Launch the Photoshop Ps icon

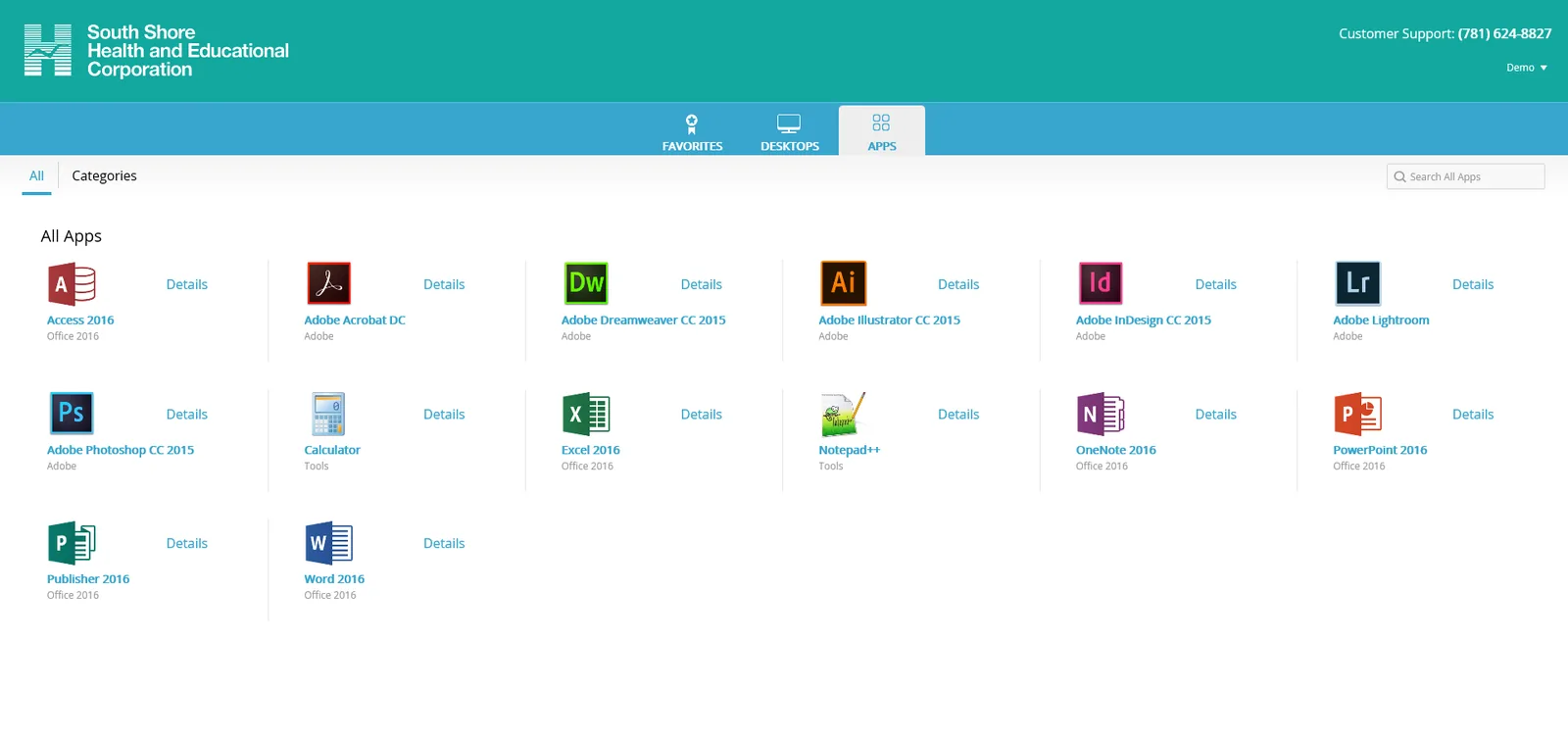point(72,414)
